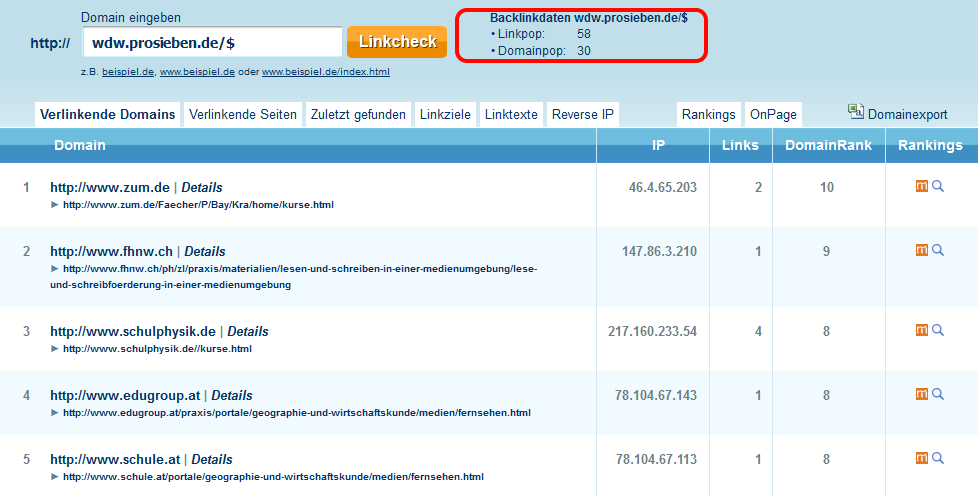The height and width of the screenshot is (496, 978).
Task: Expand the schulphysik.de link arrow
Action: pos(55,349)
